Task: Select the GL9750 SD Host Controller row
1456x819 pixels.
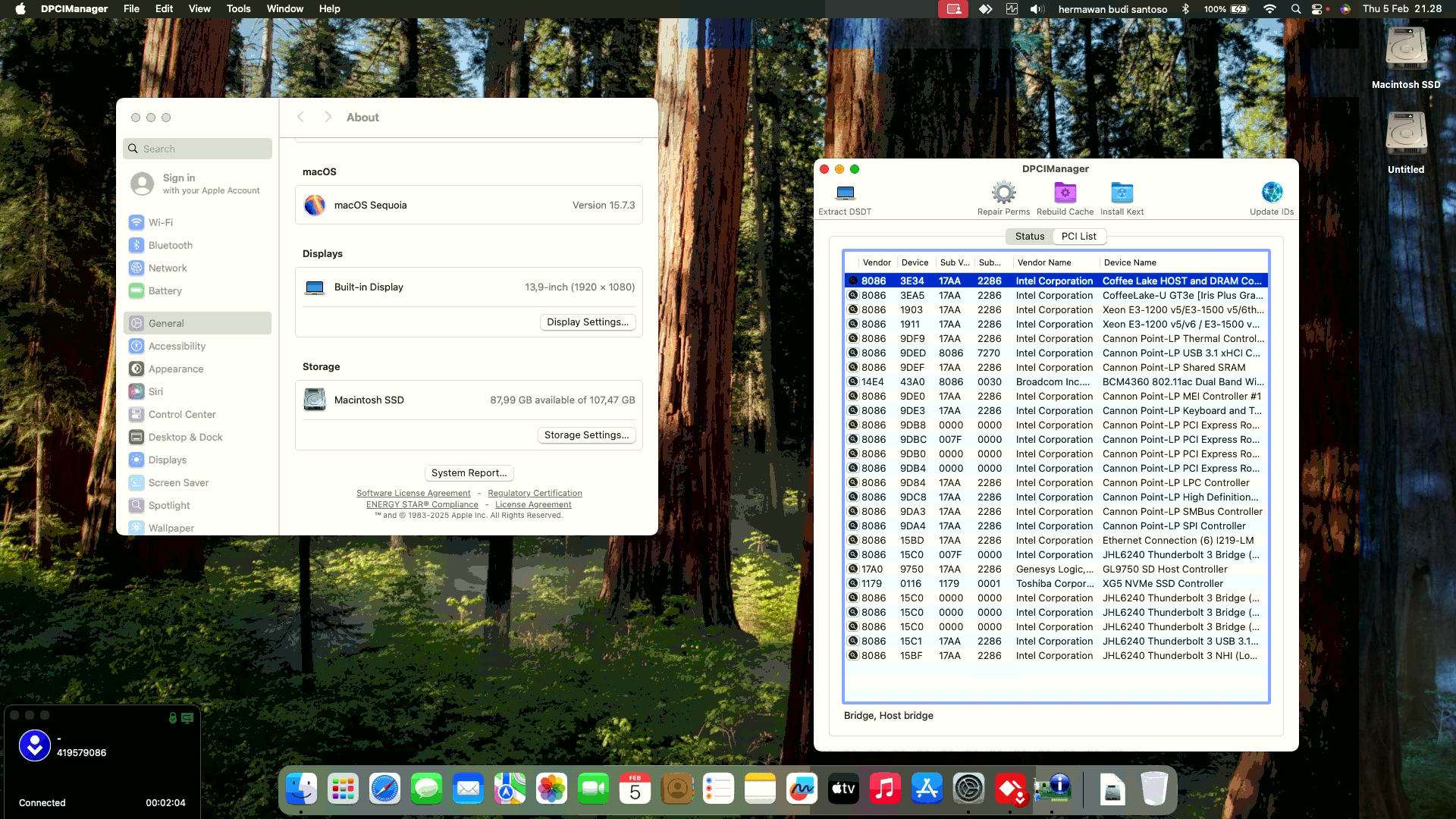Action: click(1056, 570)
